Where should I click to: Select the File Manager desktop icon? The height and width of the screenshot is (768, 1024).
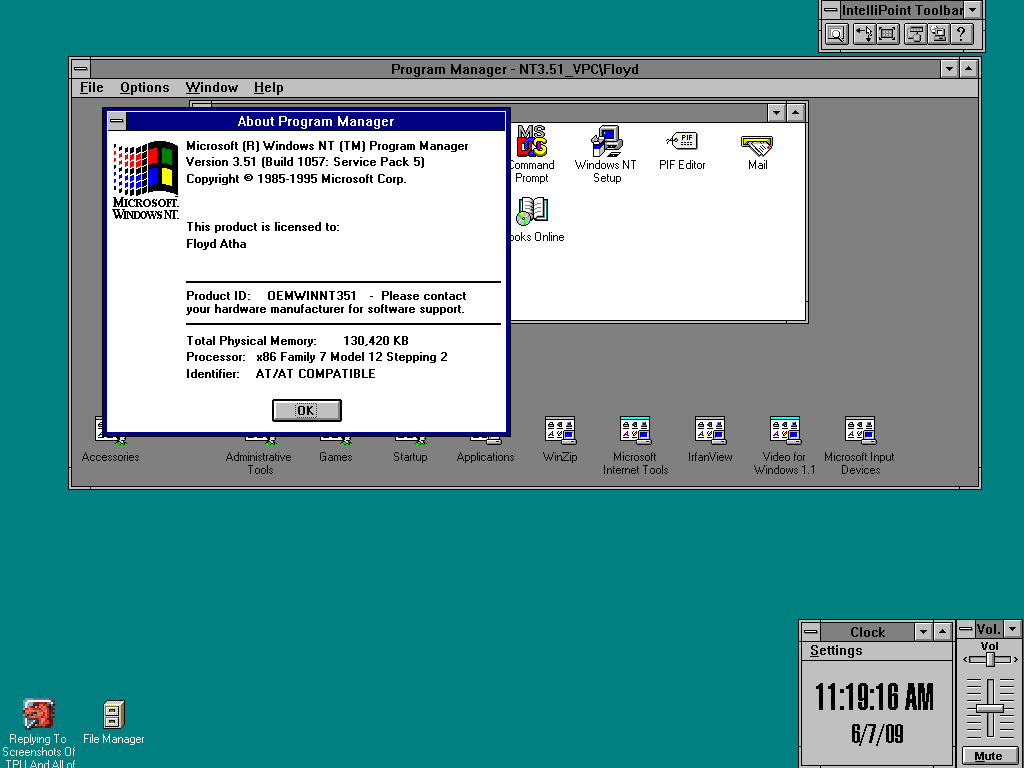tap(113, 715)
